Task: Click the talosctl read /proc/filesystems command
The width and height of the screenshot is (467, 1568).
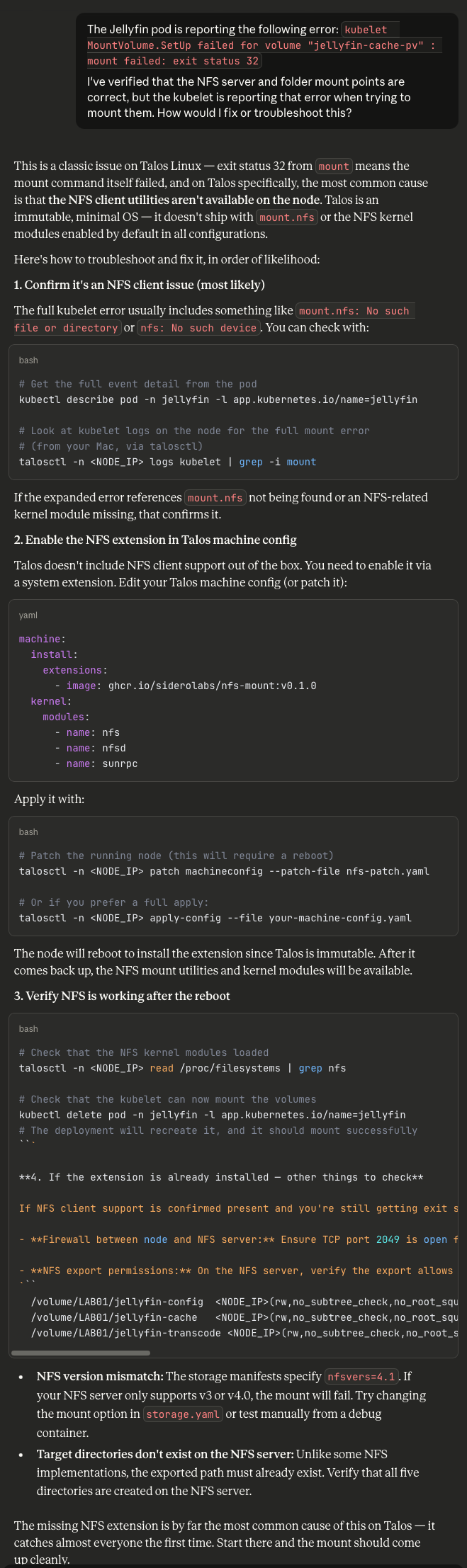Action: click(x=182, y=1068)
